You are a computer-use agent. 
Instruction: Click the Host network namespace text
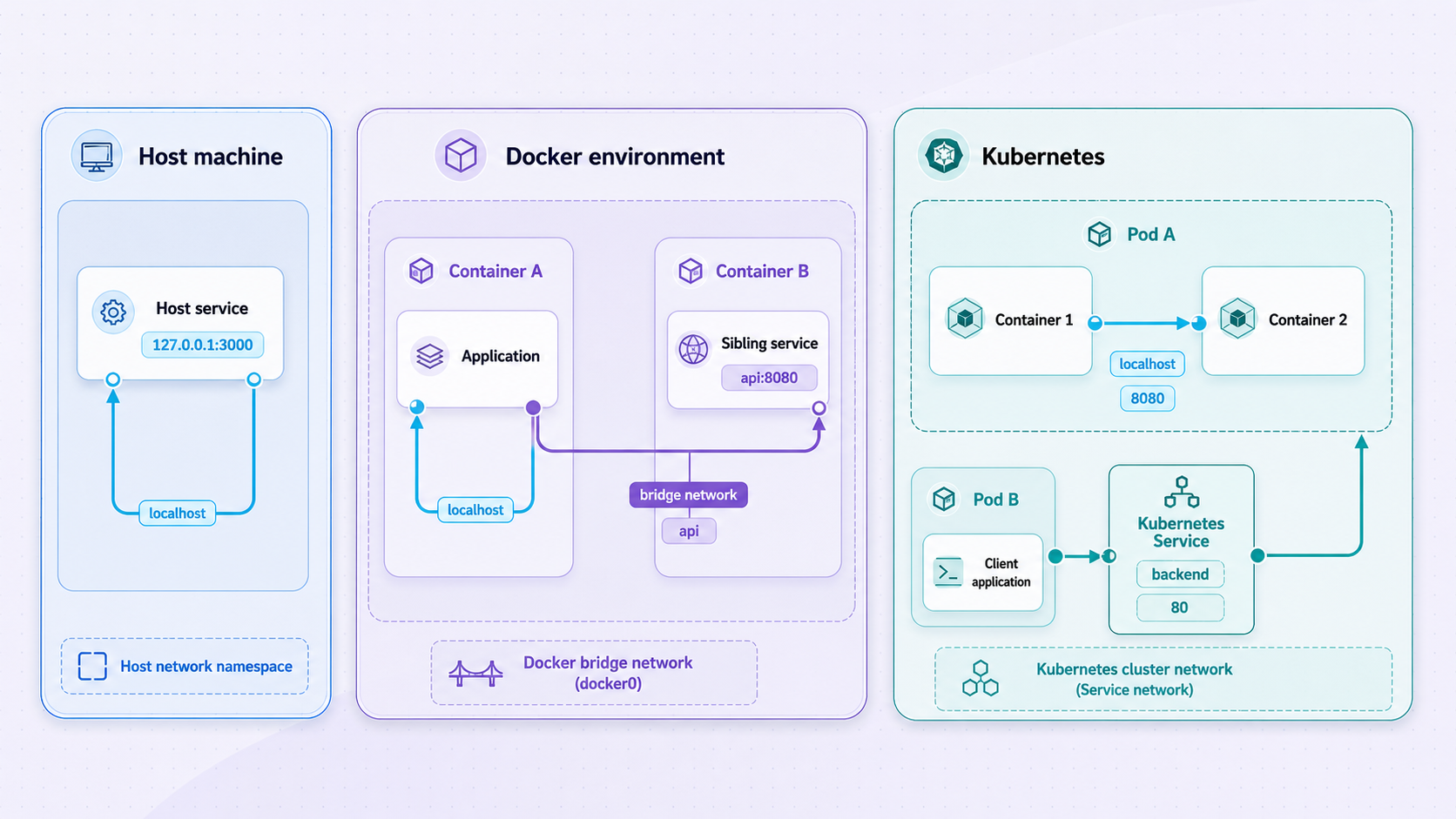point(206,666)
